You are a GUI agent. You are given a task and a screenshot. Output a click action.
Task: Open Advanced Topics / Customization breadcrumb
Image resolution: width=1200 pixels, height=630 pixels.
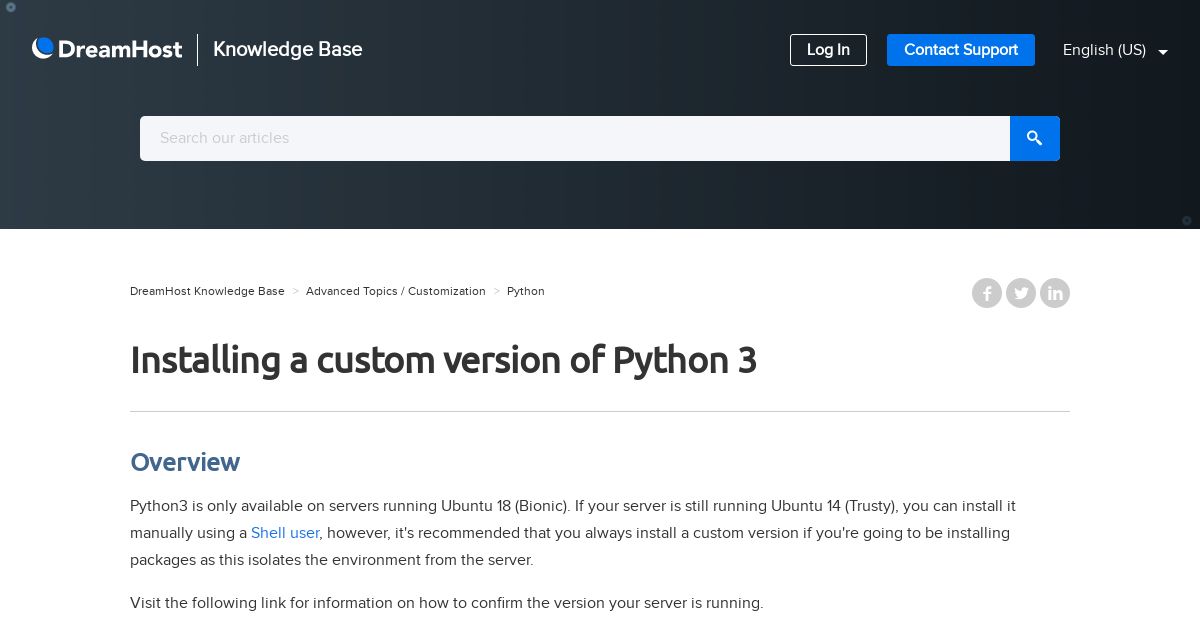coord(395,291)
